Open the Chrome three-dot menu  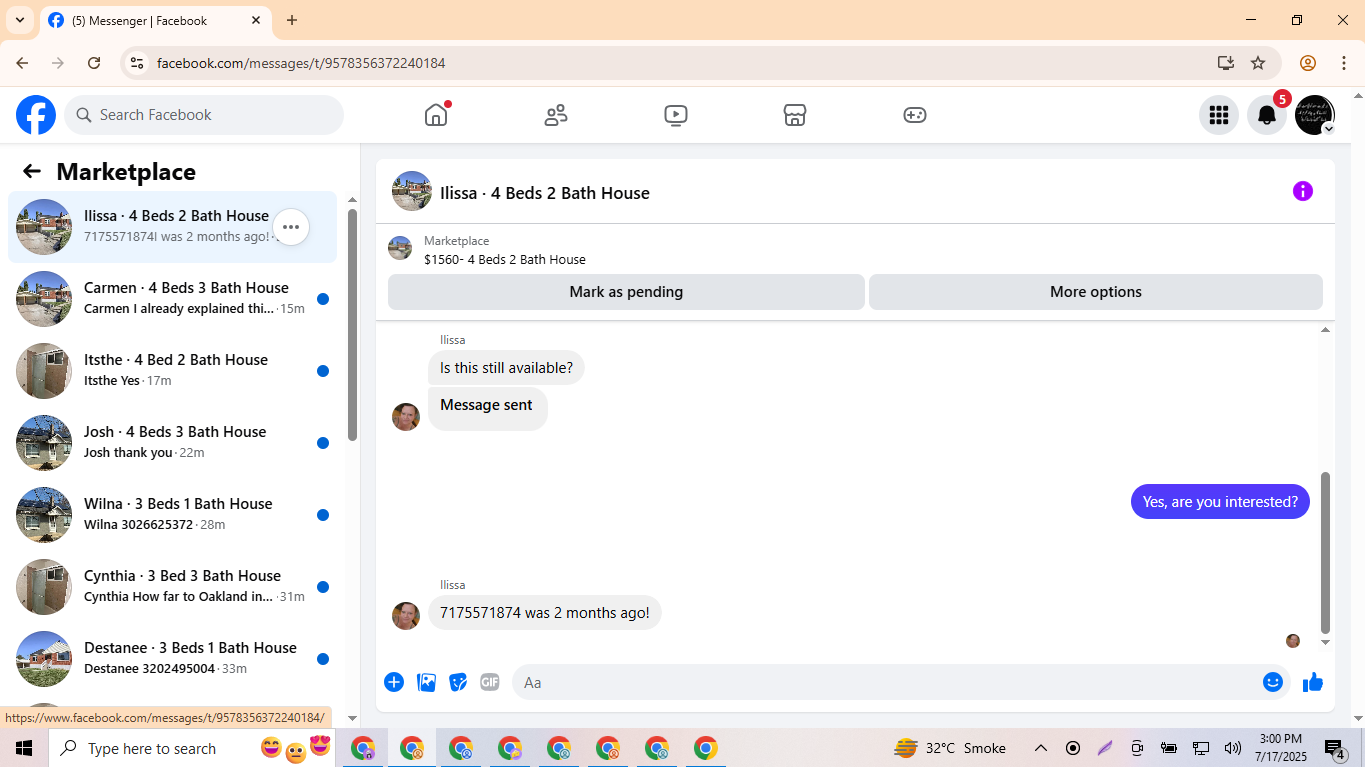pyautogui.click(x=1343, y=63)
